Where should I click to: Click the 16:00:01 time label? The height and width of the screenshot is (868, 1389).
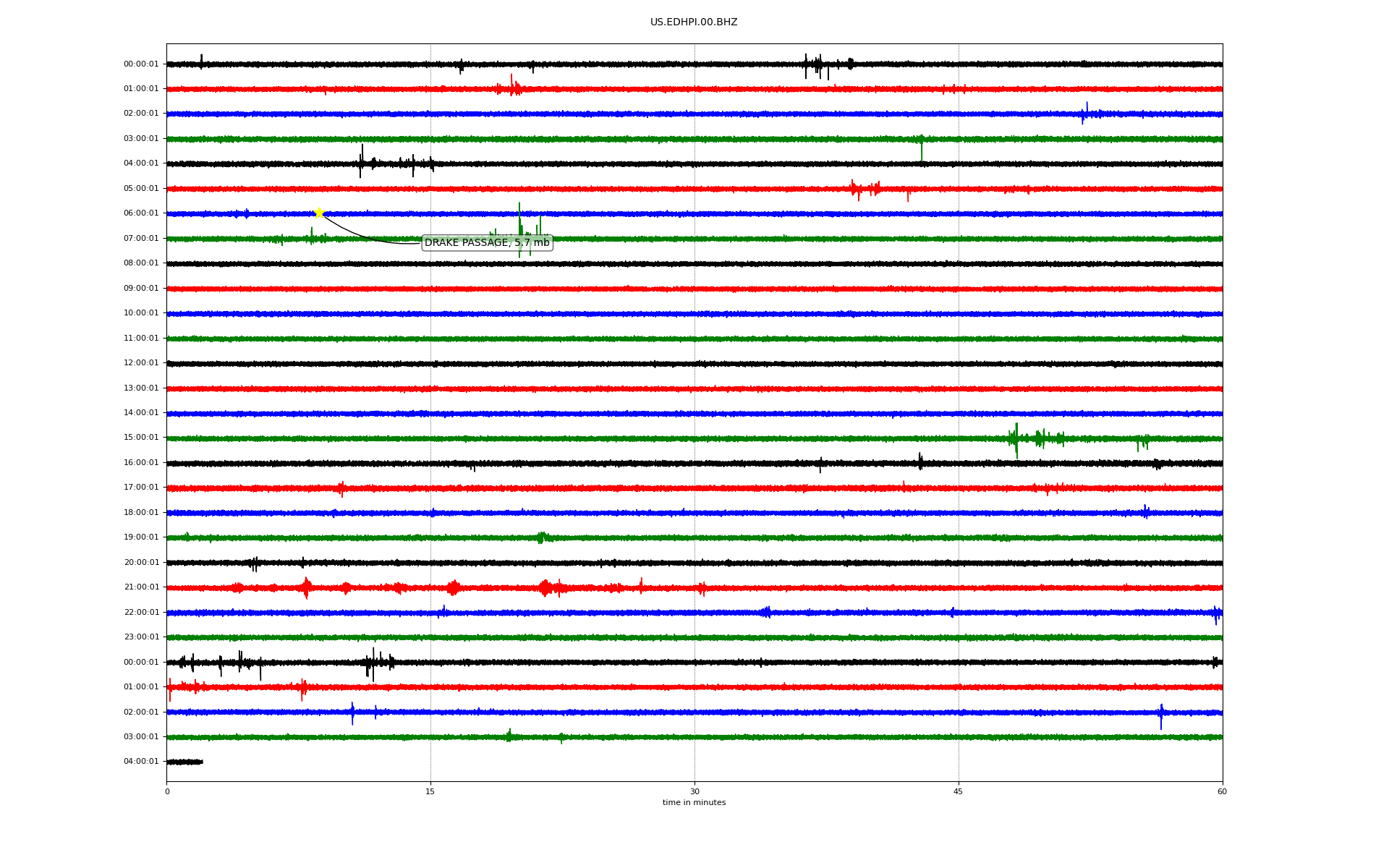(x=141, y=463)
